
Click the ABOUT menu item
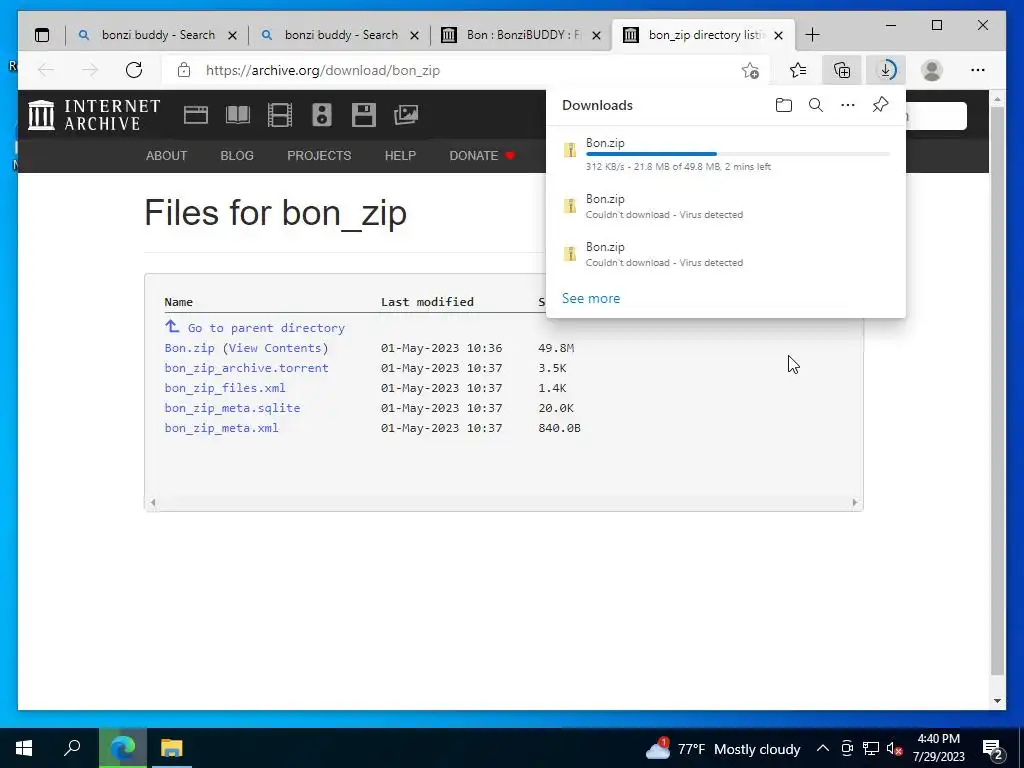pyautogui.click(x=167, y=156)
